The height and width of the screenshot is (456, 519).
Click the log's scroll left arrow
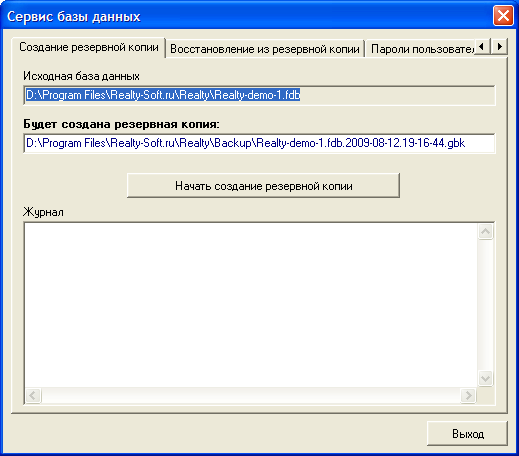coord(33,396)
